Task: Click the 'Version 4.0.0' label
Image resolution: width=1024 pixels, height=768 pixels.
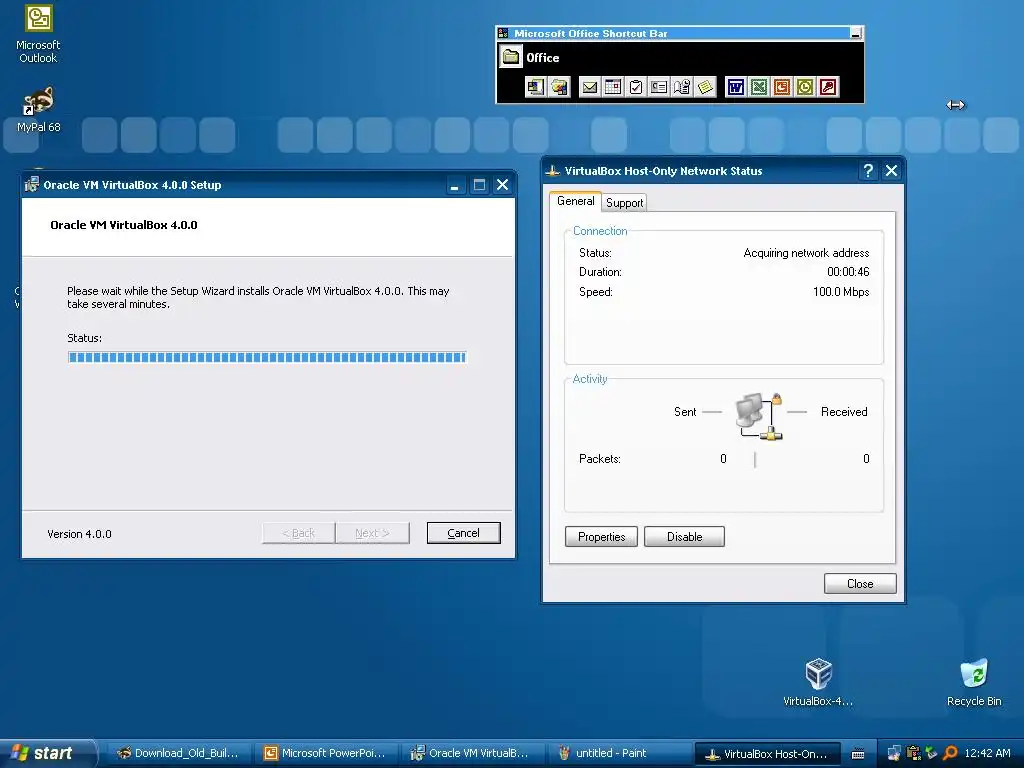Action: (x=79, y=534)
